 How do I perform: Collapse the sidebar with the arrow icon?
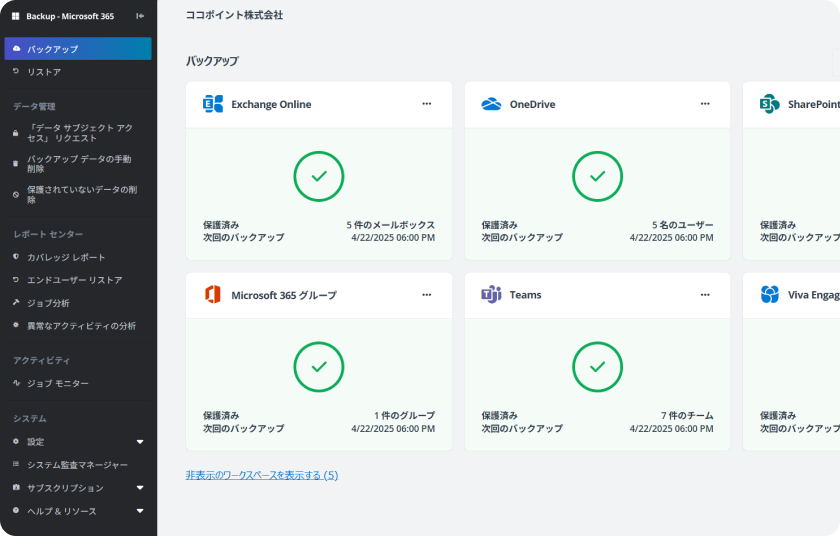tap(140, 16)
